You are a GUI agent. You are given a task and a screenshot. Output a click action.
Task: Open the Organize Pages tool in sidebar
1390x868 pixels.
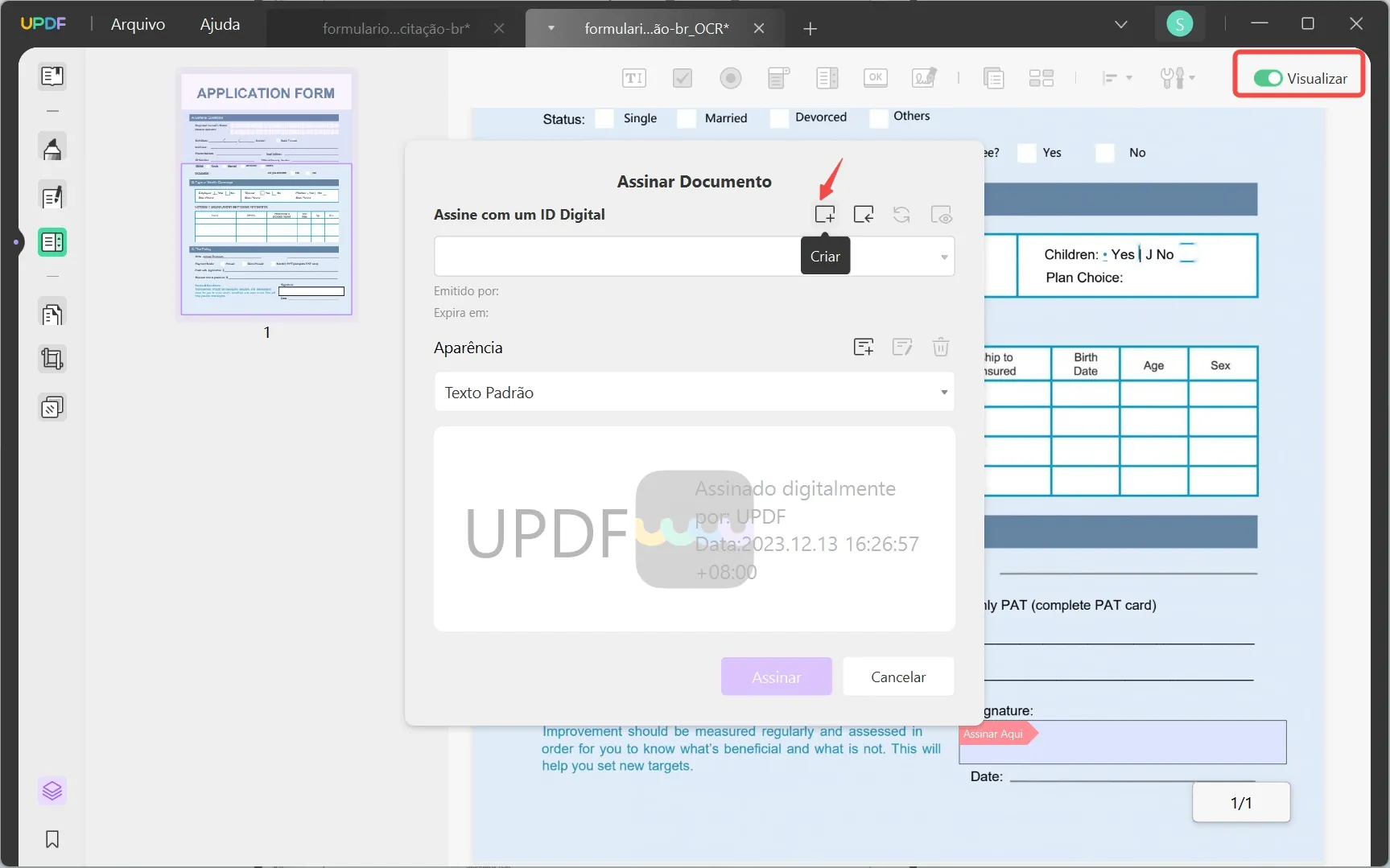click(52, 314)
